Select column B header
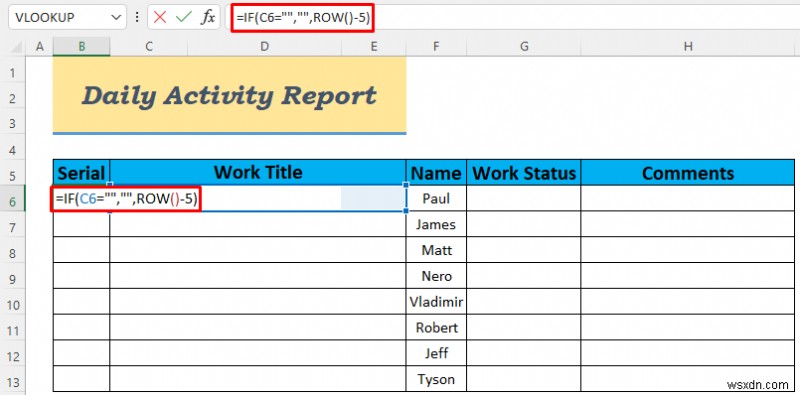The width and height of the screenshot is (800, 395). pyautogui.click(x=81, y=46)
